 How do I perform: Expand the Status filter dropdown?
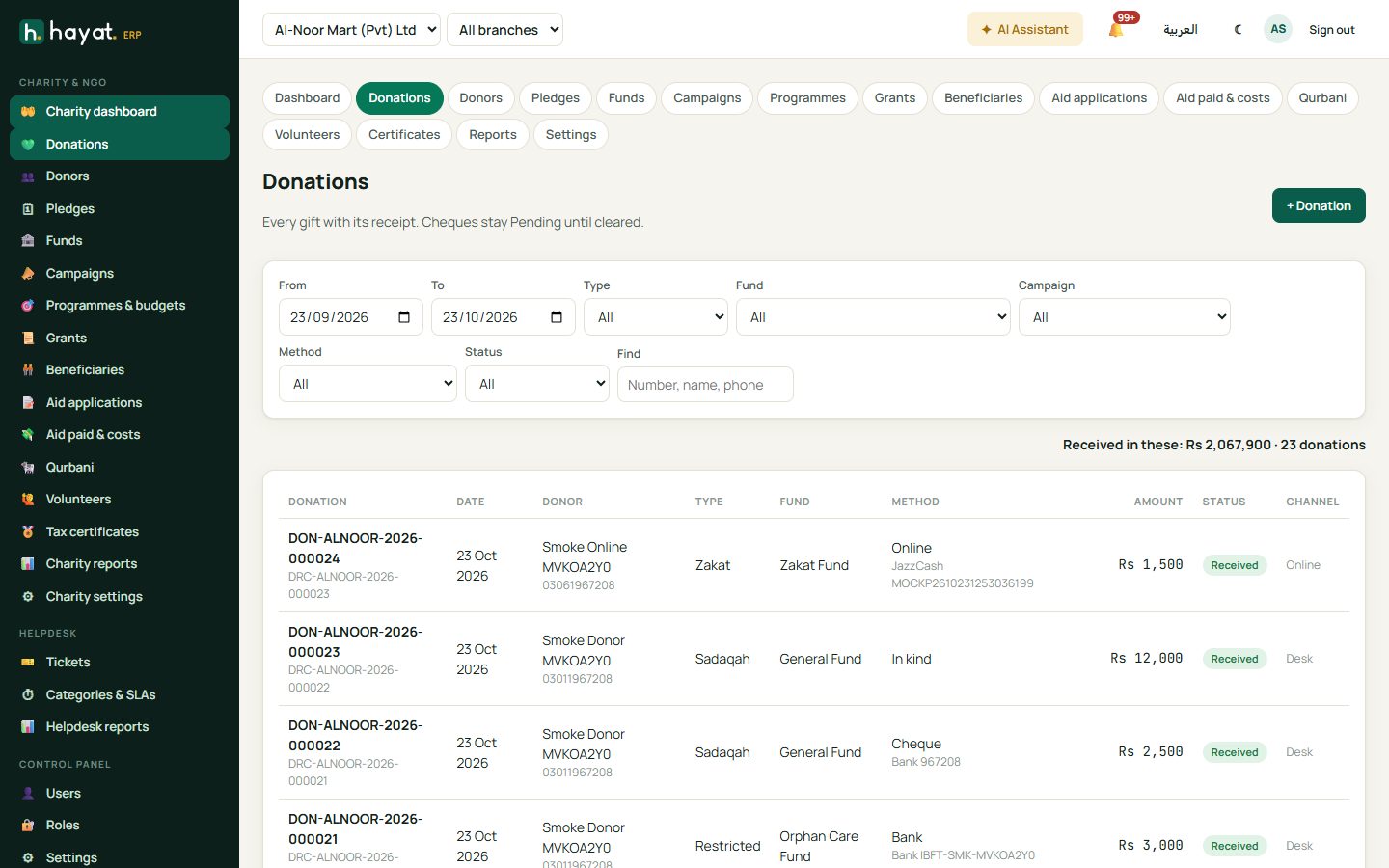click(x=537, y=384)
